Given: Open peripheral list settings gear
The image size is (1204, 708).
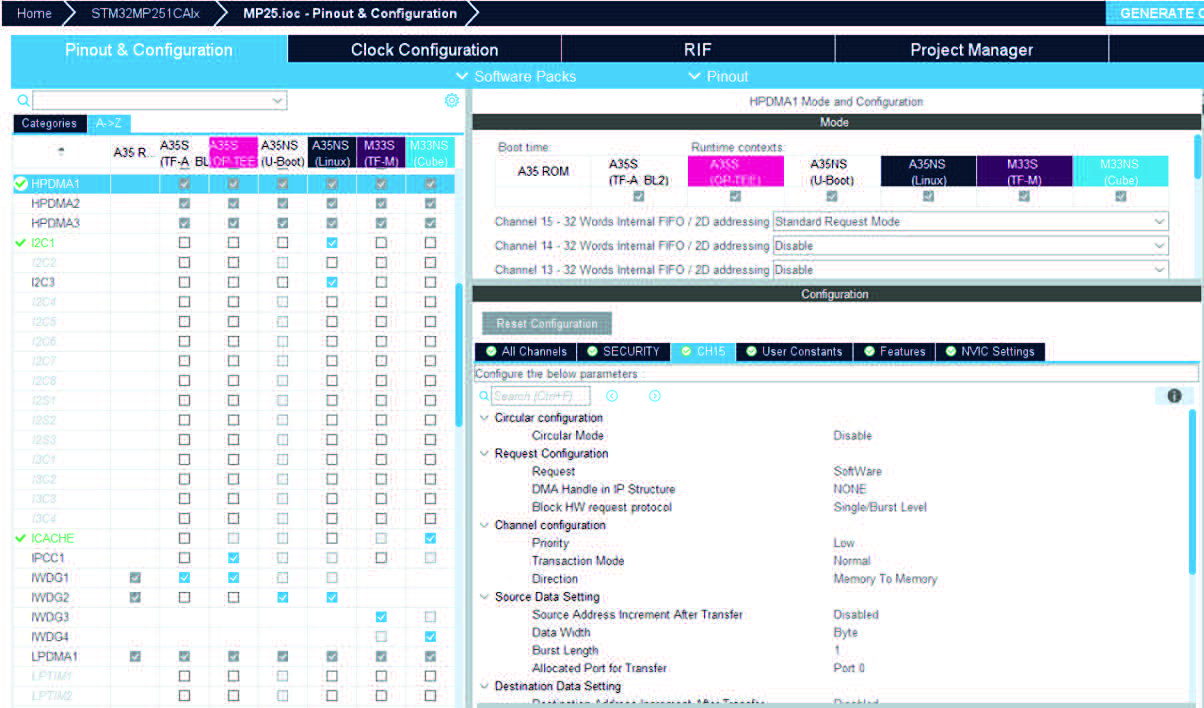Looking at the screenshot, I should (451, 100).
